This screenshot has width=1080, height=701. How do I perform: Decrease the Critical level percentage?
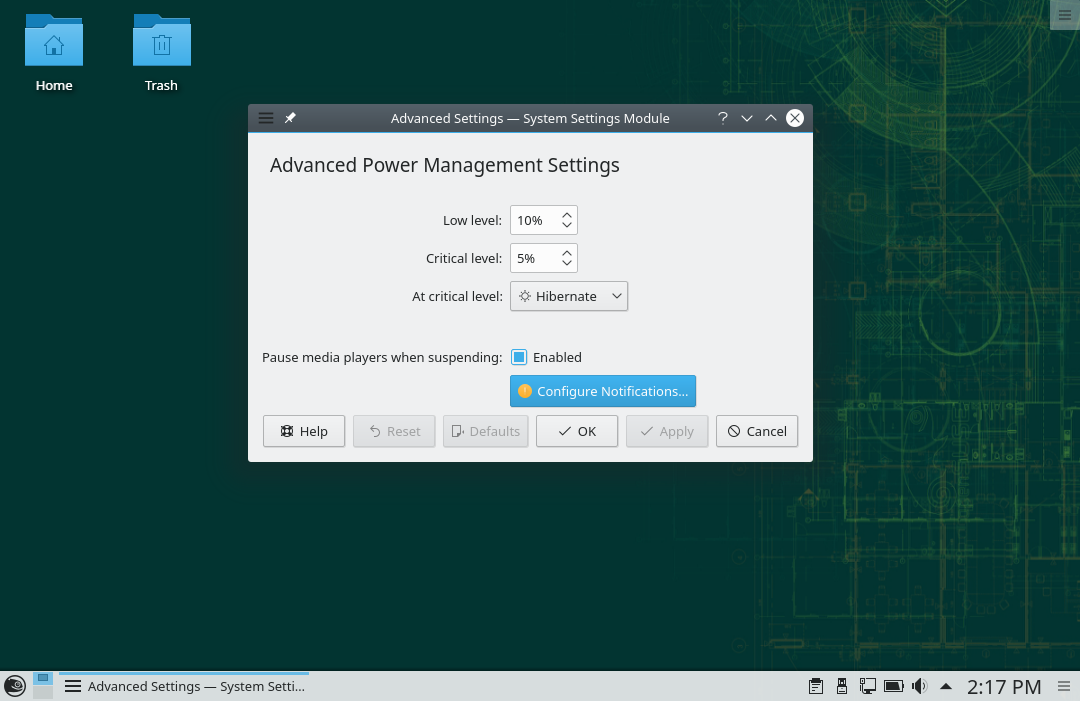point(567,264)
